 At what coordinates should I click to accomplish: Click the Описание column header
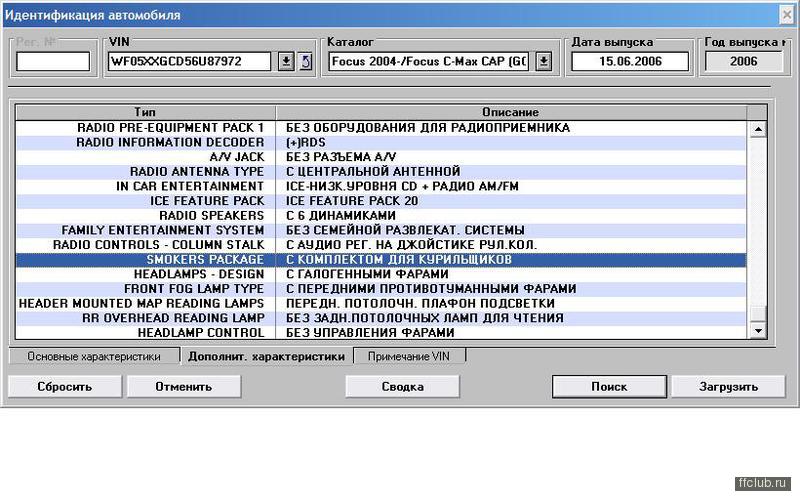511,112
